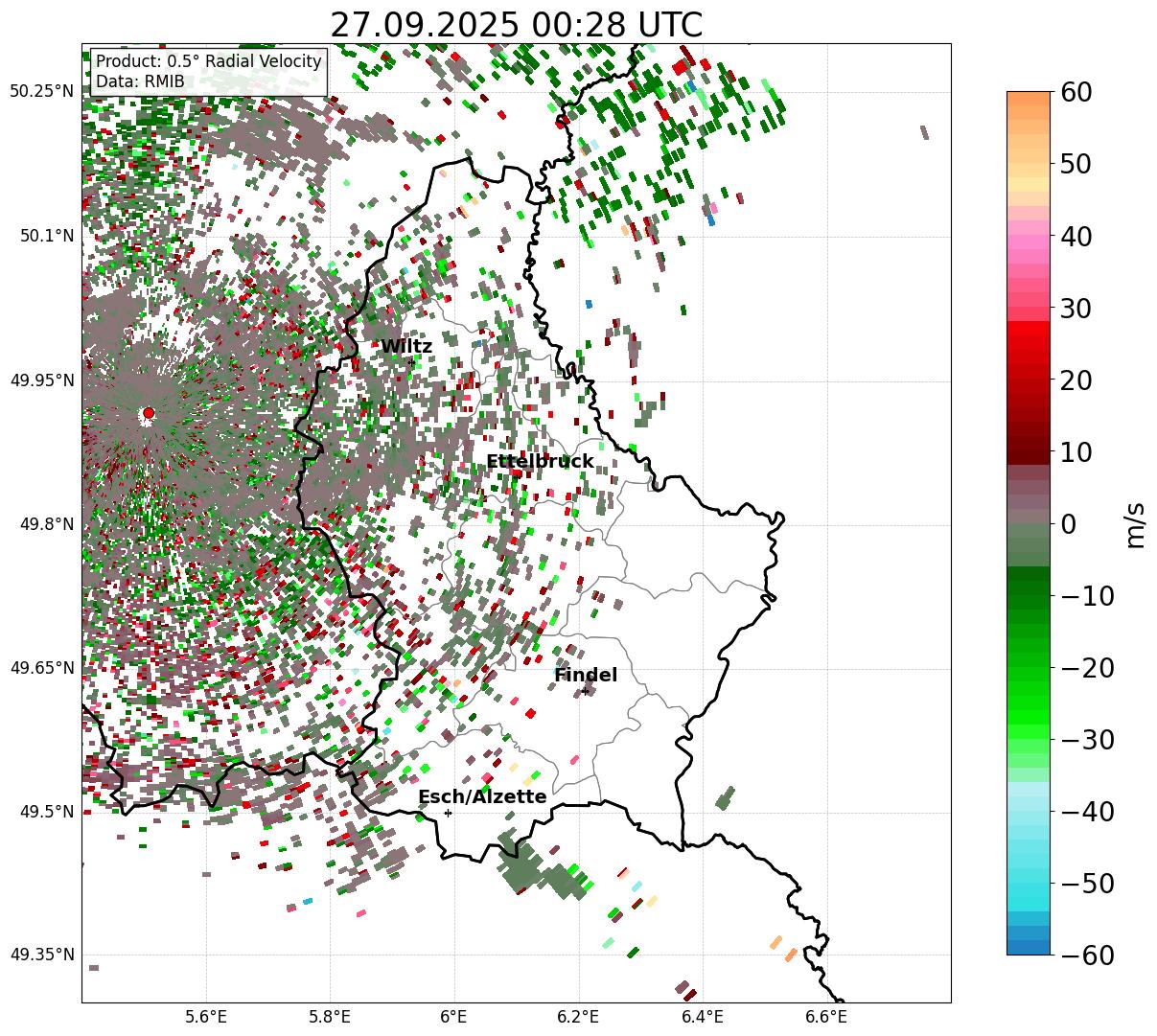Click the 6.4°E longitude tick label
The image size is (1157, 1036).
point(702,1016)
